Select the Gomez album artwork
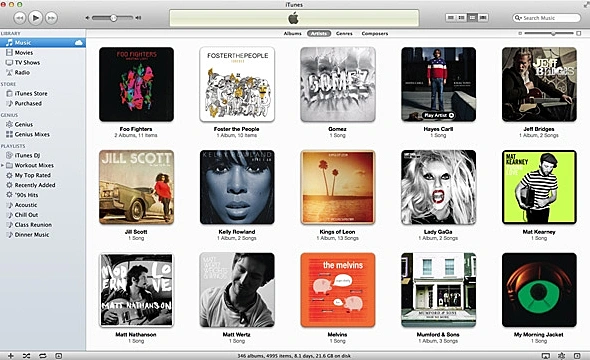 (338, 84)
